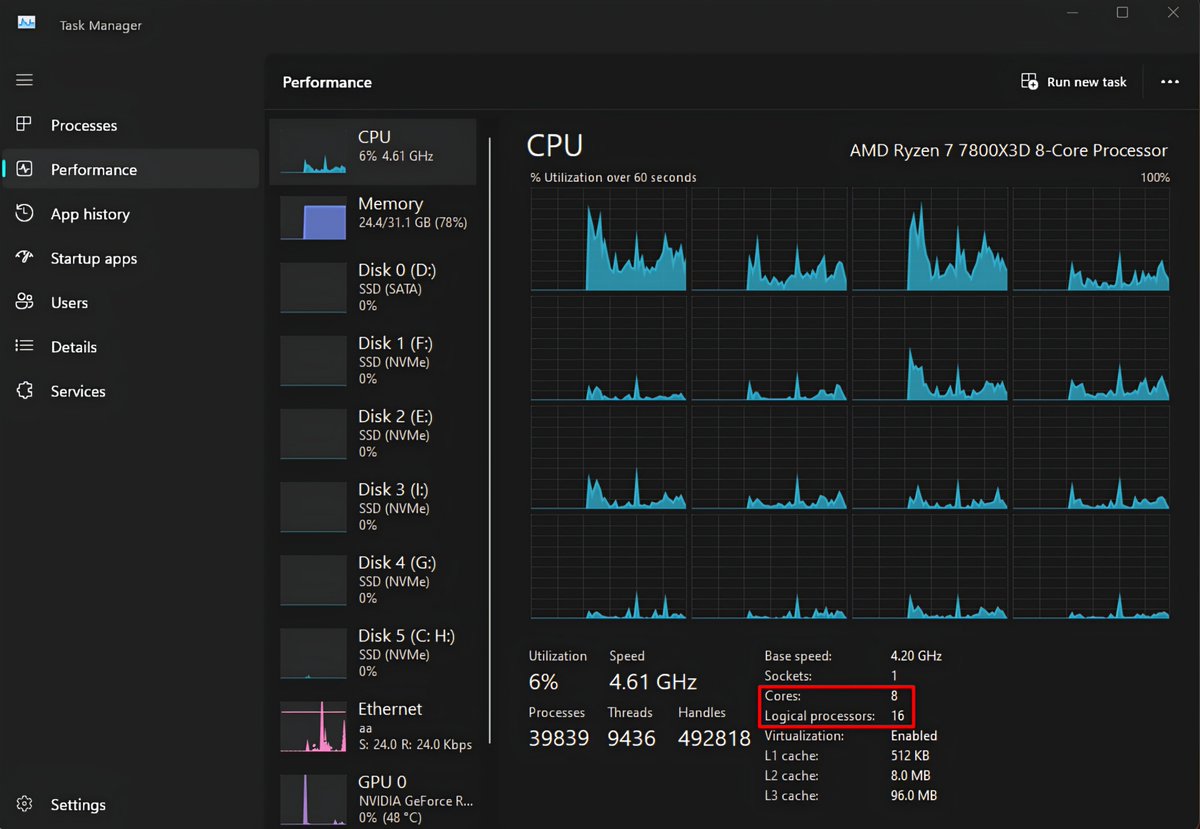Select GPU 0 NVIDIA GeForce entry
Image resolution: width=1200 pixels, height=829 pixels.
coord(373,800)
